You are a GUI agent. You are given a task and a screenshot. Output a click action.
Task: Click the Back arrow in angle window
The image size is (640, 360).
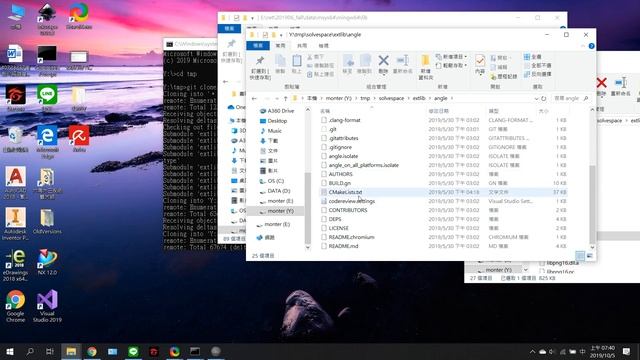click(254, 98)
